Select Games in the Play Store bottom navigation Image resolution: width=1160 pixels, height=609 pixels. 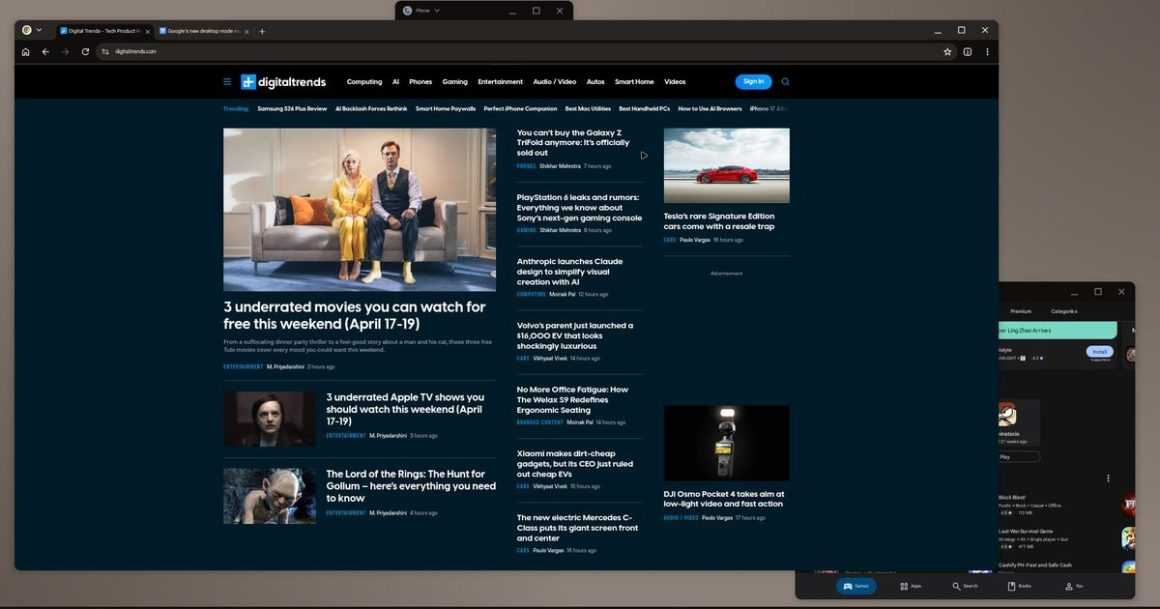click(x=856, y=586)
